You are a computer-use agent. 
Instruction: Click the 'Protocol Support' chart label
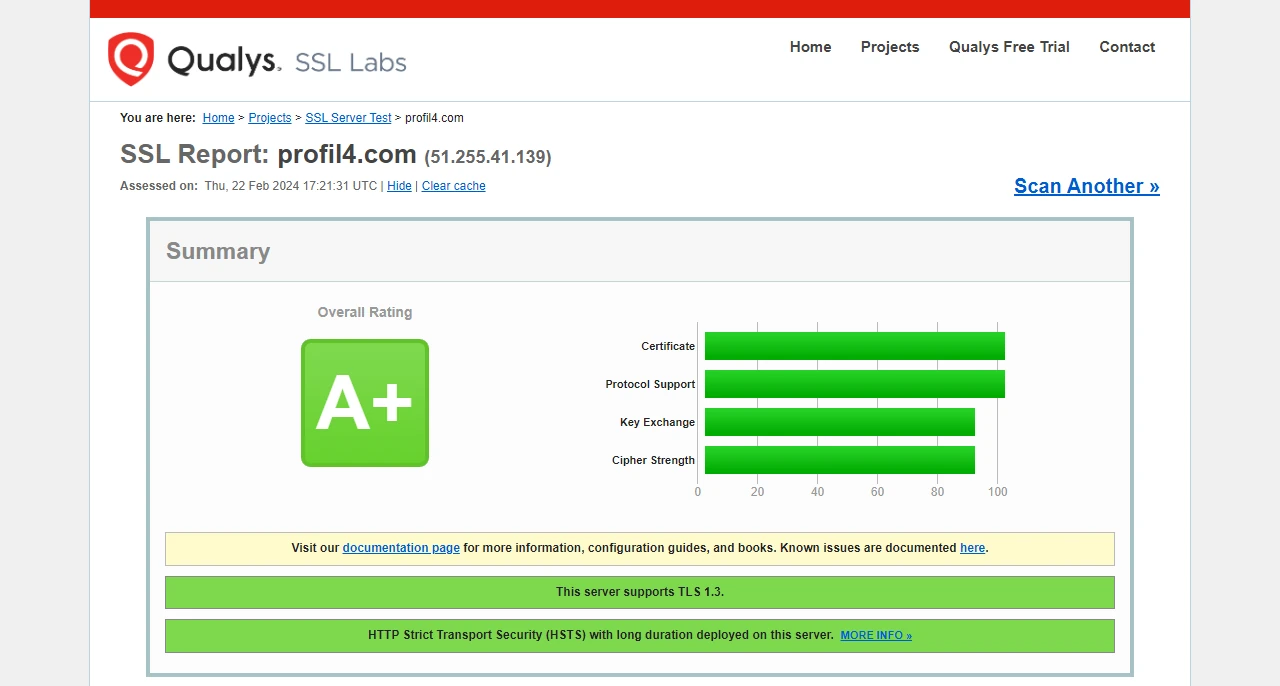tap(650, 384)
